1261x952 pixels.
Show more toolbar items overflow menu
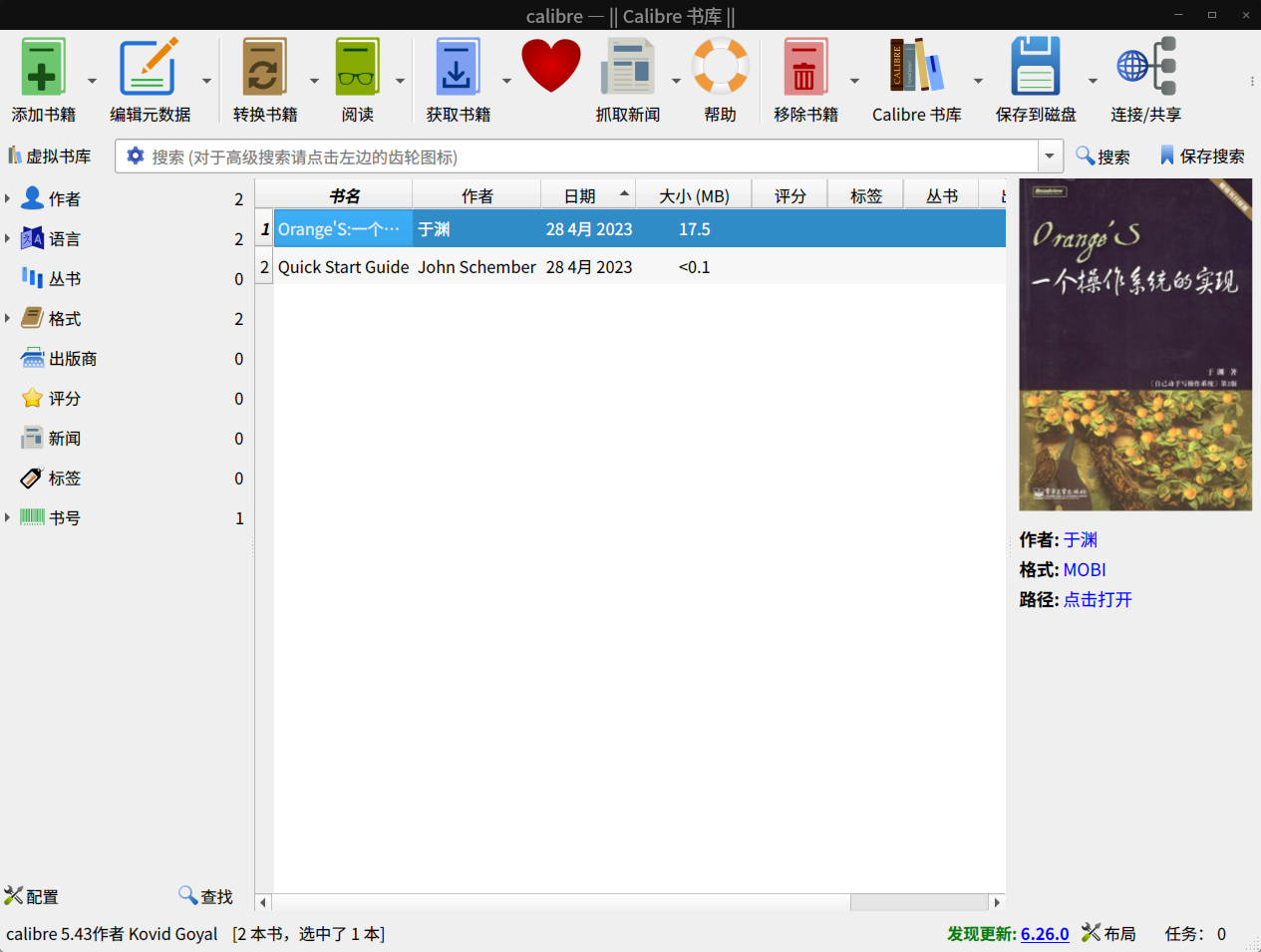pyautogui.click(x=1252, y=81)
